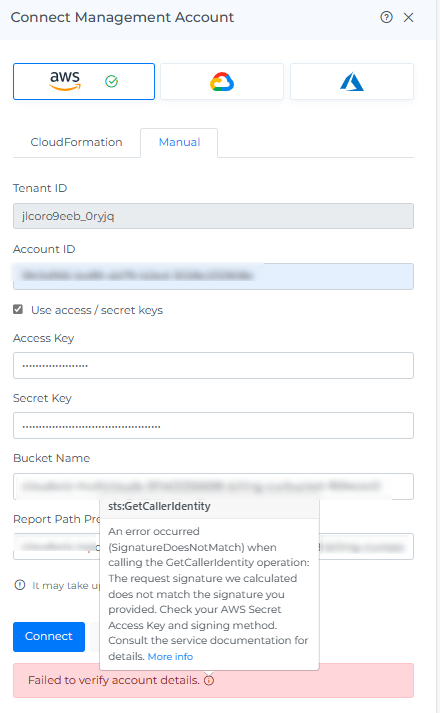Click the Failed to verify account details banner
Viewport: 440px width, 713px height.
(213, 680)
